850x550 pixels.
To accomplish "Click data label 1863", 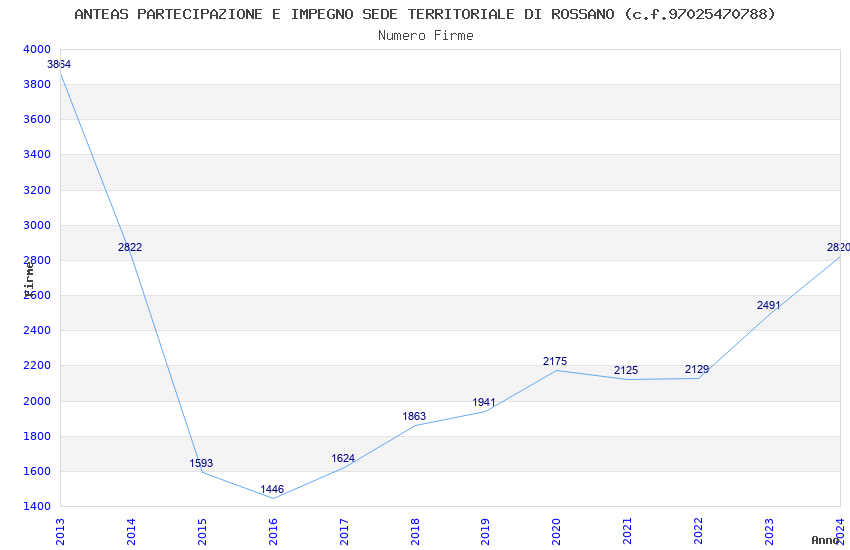I will 414,416.
